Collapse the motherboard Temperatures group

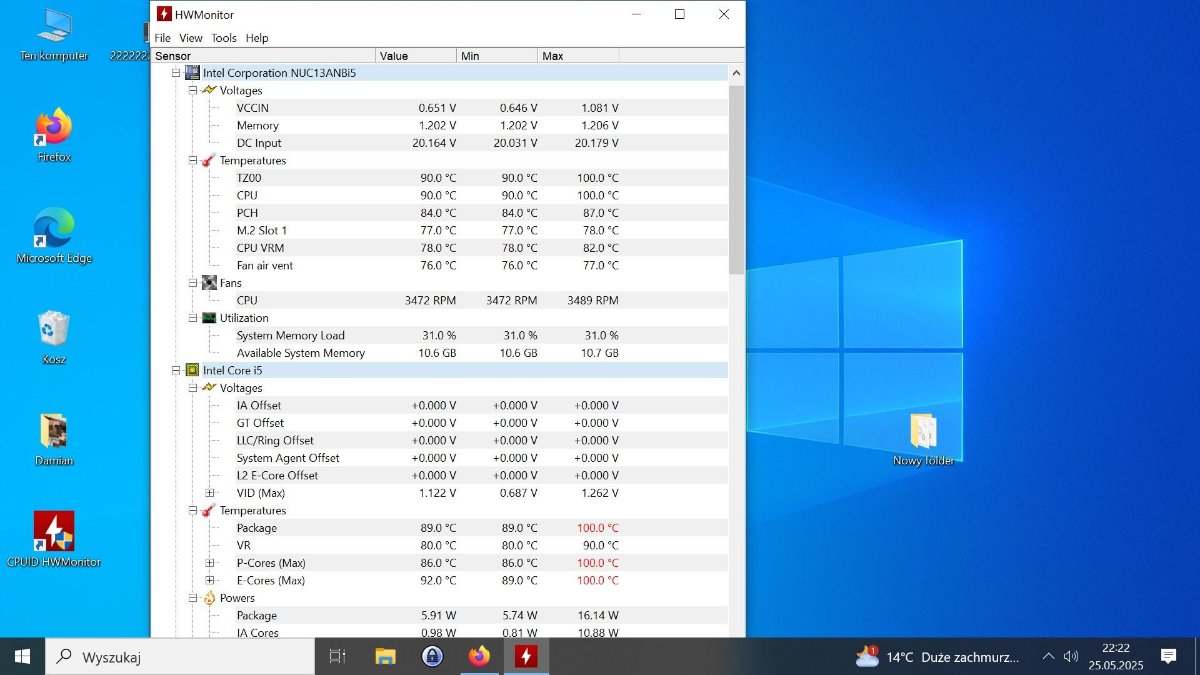pos(193,160)
